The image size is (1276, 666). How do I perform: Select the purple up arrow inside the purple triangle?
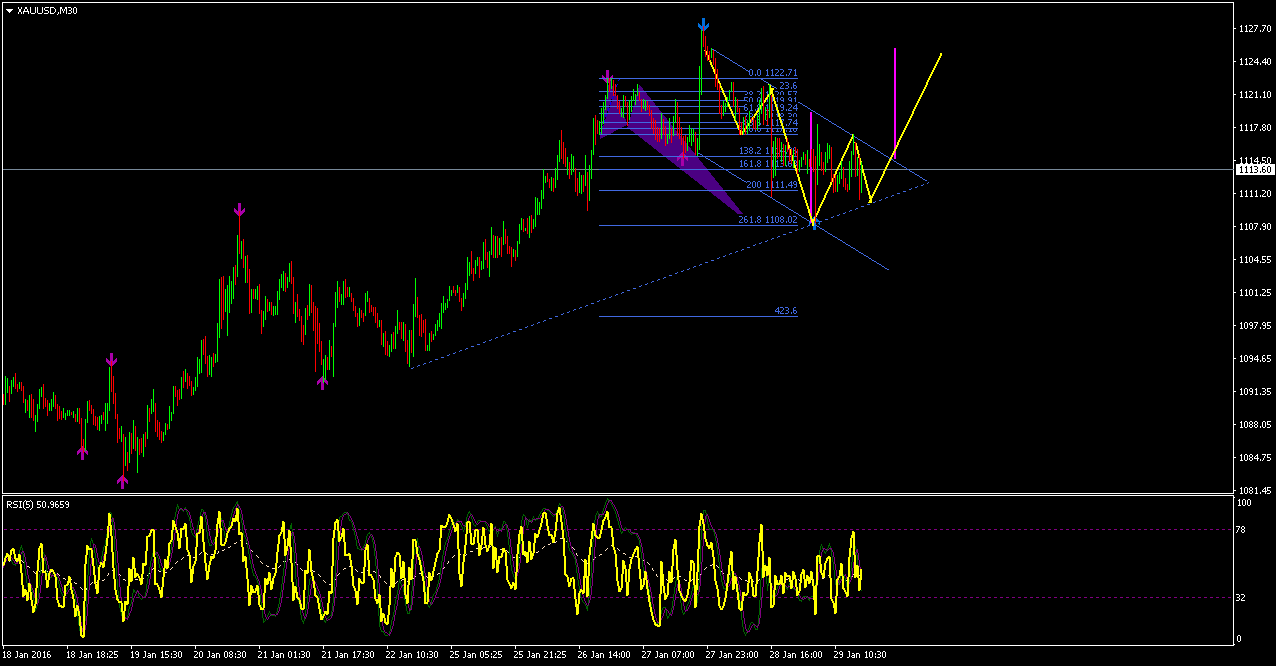pyautogui.click(x=683, y=158)
